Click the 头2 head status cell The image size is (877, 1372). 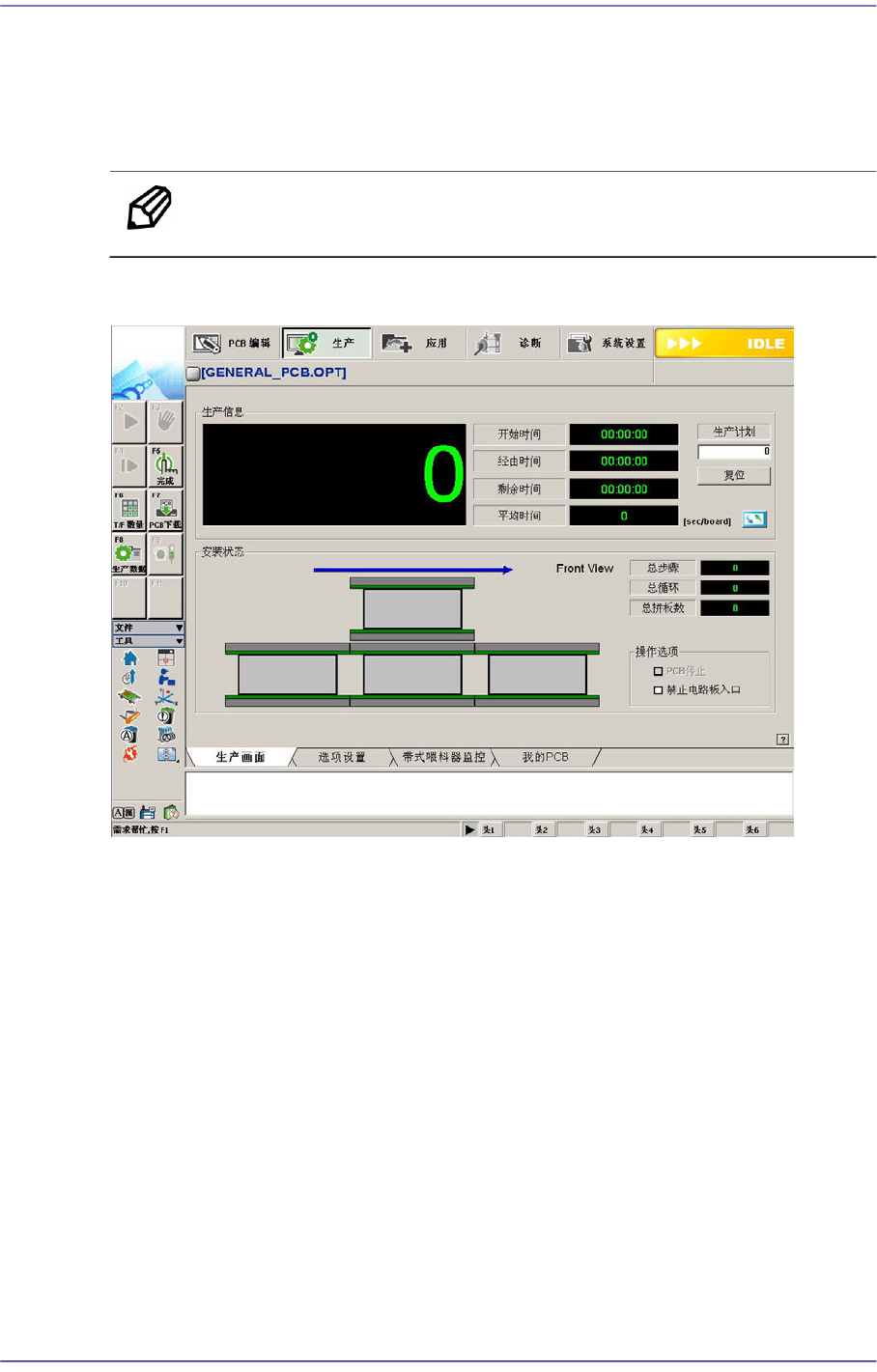543,829
